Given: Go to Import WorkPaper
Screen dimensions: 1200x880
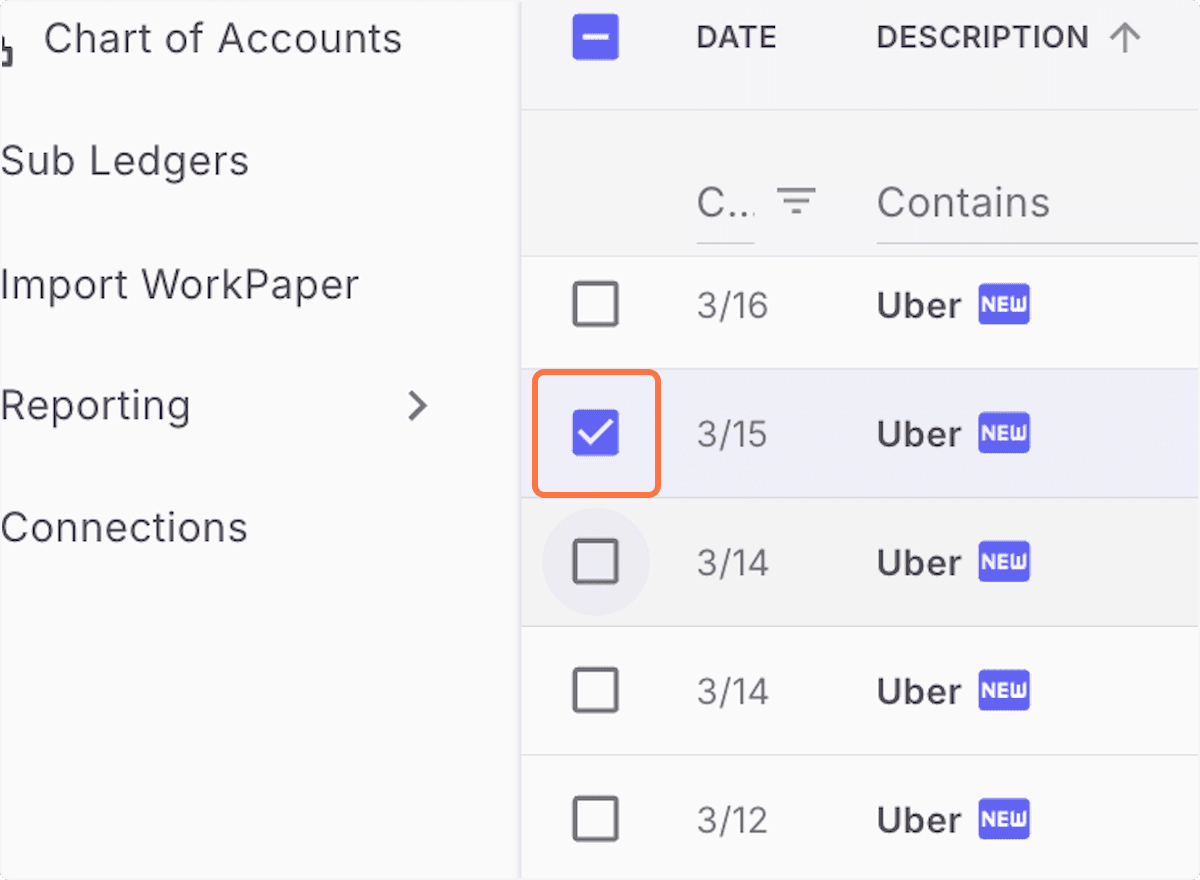Looking at the screenshot, I should (180, 284).
